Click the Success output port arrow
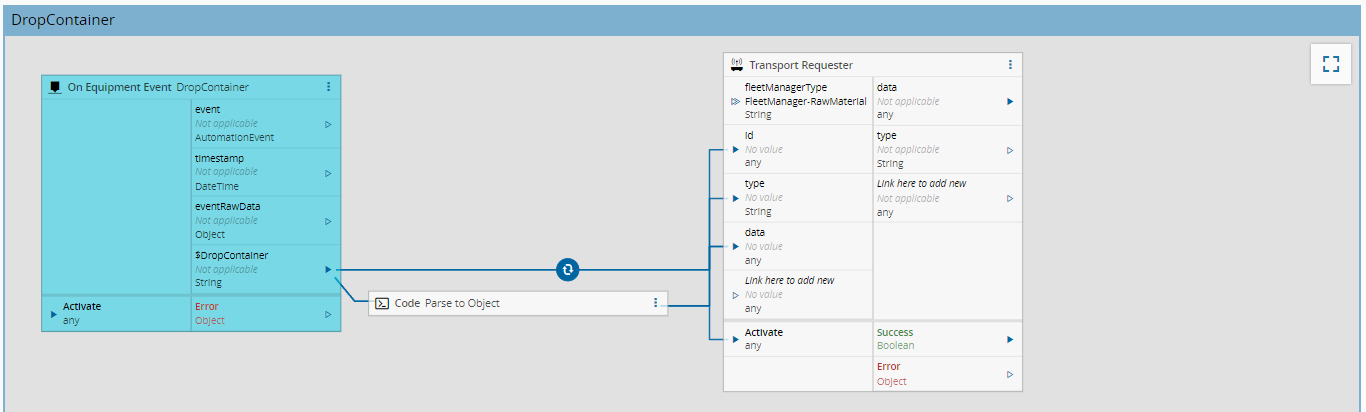Image resolution: width=1366 pixels, height=412 pixels. click(1010, 339)
